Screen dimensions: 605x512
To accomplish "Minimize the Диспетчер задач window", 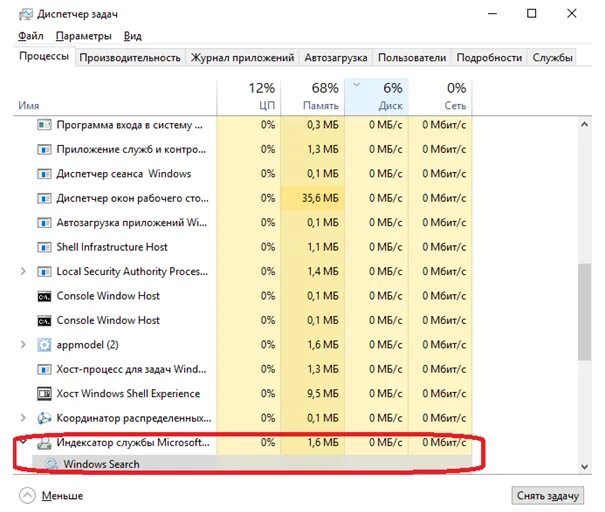I will click(x=492, y=14).
